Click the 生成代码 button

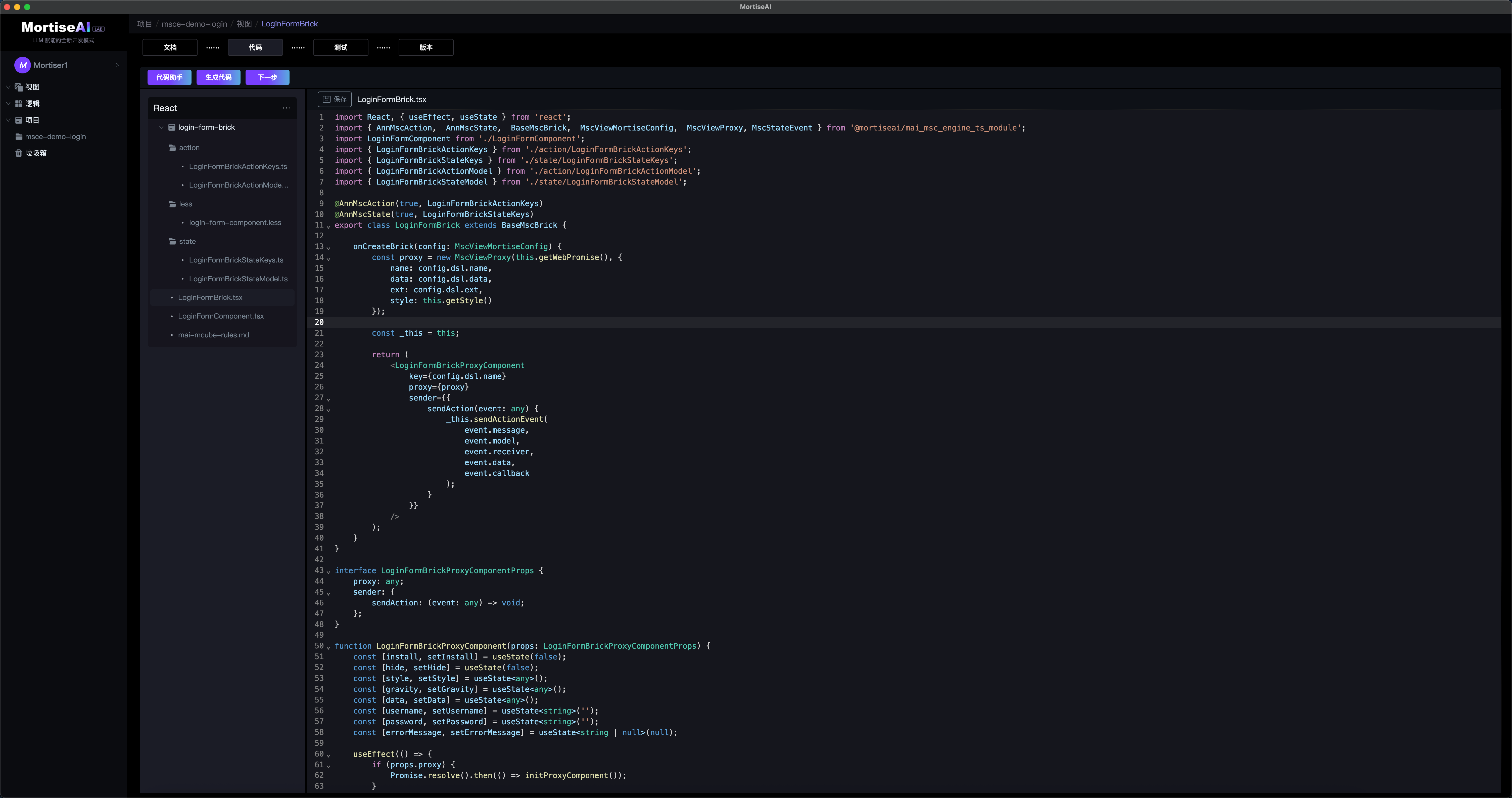(x=218, y=77)
